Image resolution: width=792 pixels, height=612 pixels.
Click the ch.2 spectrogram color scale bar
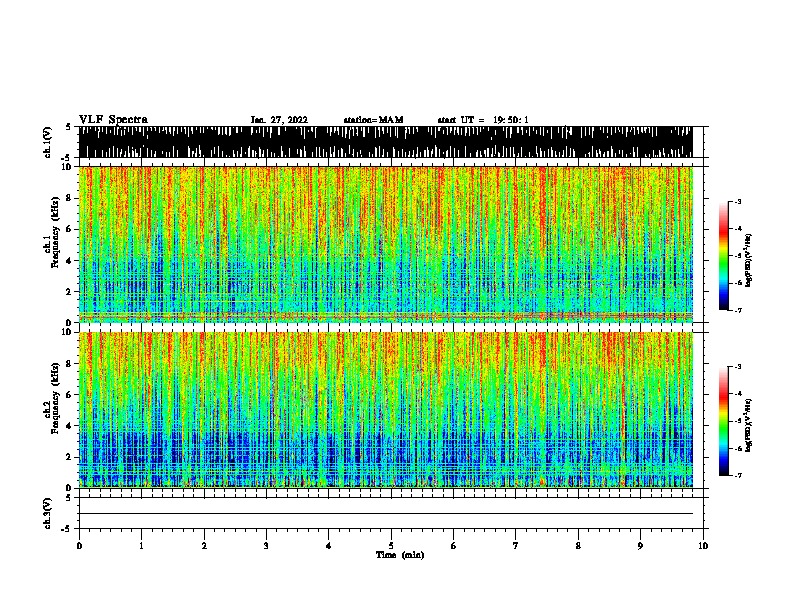pyautogui.click(x=724, y=421)
